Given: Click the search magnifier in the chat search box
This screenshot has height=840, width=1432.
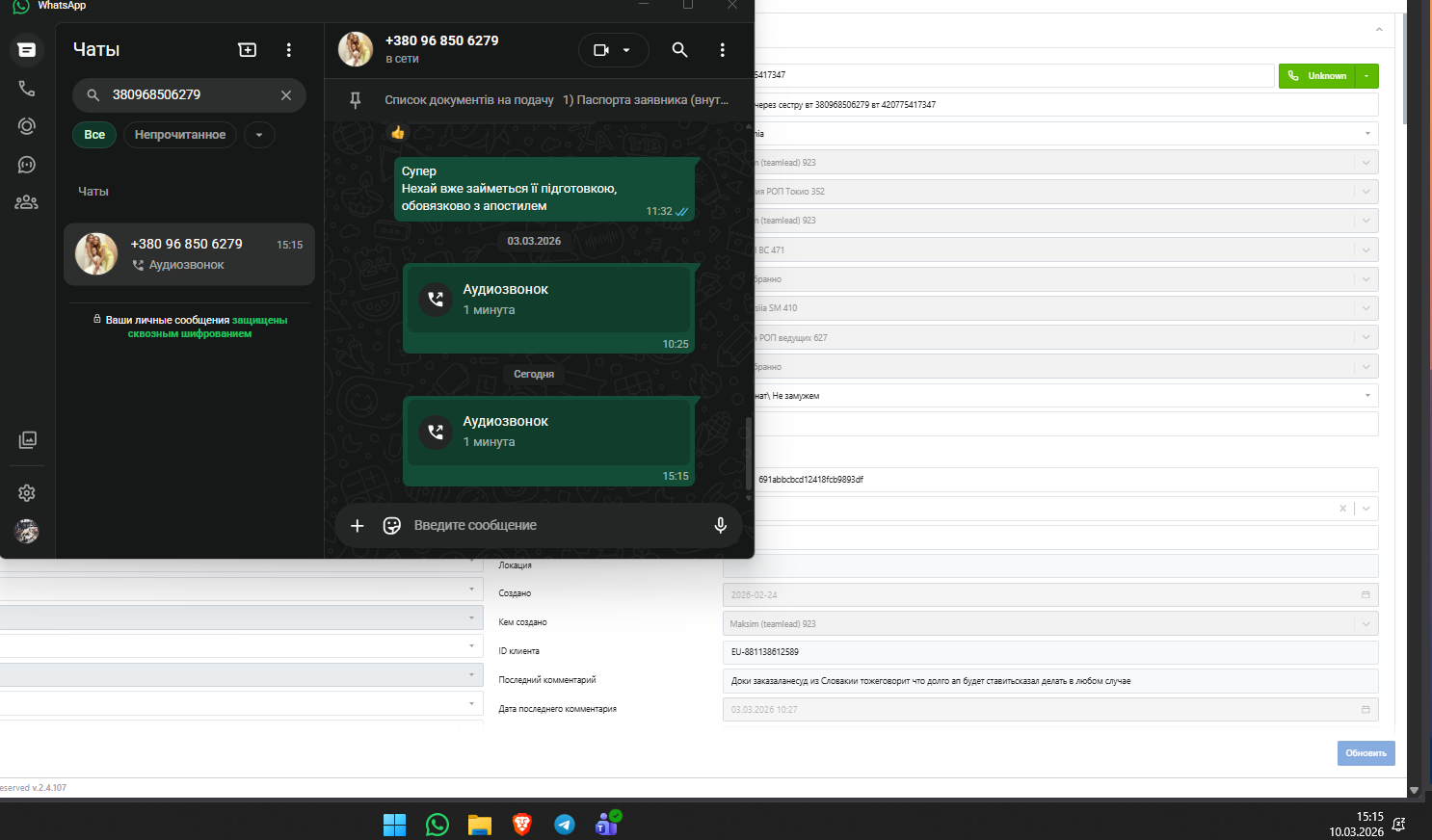Looking at the screenshot, I should (x=93, y=95).
